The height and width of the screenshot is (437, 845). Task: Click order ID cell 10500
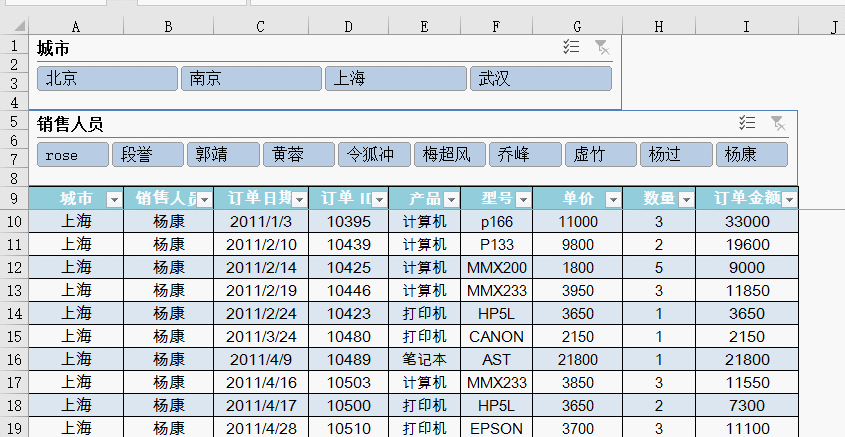[x=349, y=405]
